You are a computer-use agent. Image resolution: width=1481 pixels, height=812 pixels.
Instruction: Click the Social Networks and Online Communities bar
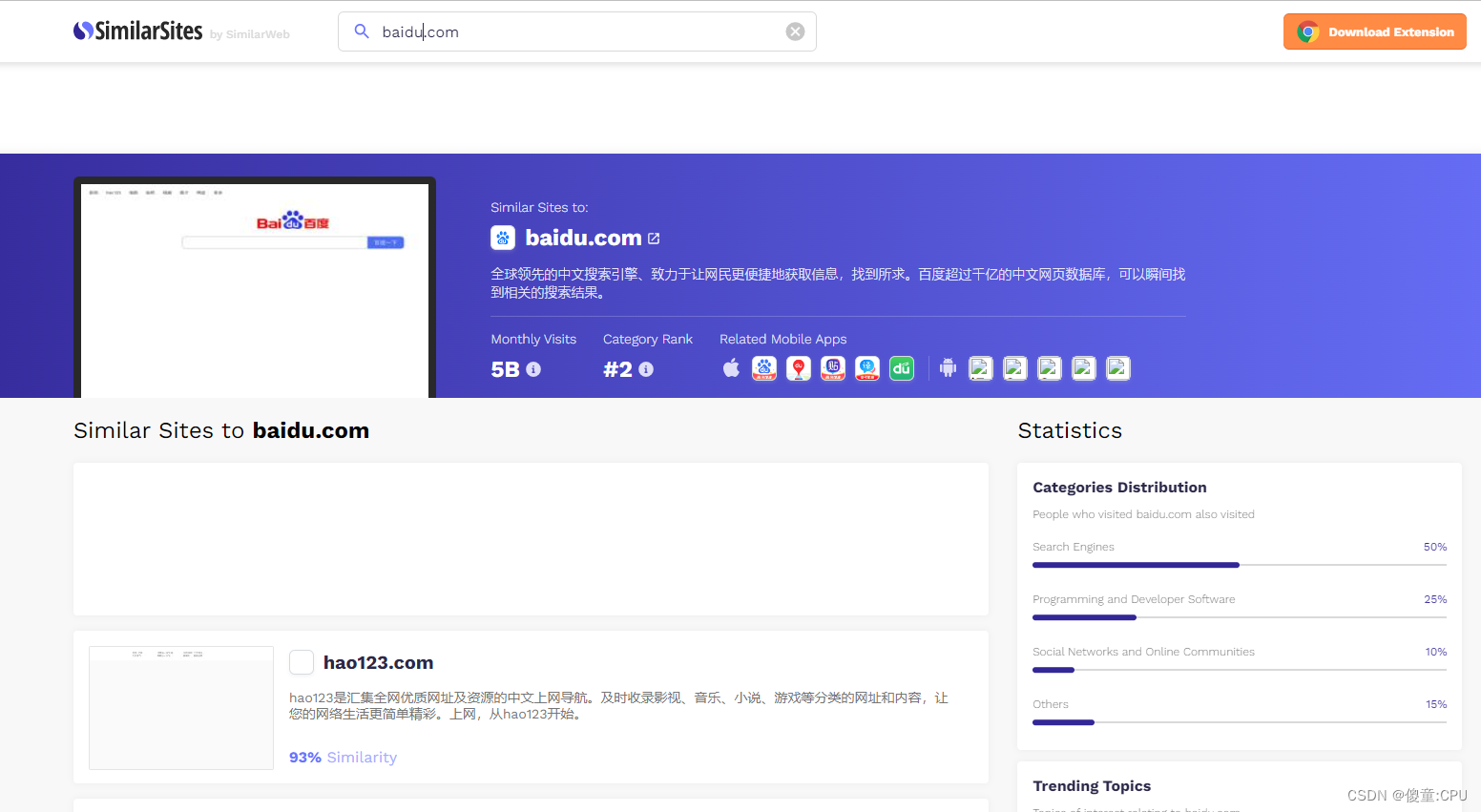pyautogui.click(x=1240, y=670)
